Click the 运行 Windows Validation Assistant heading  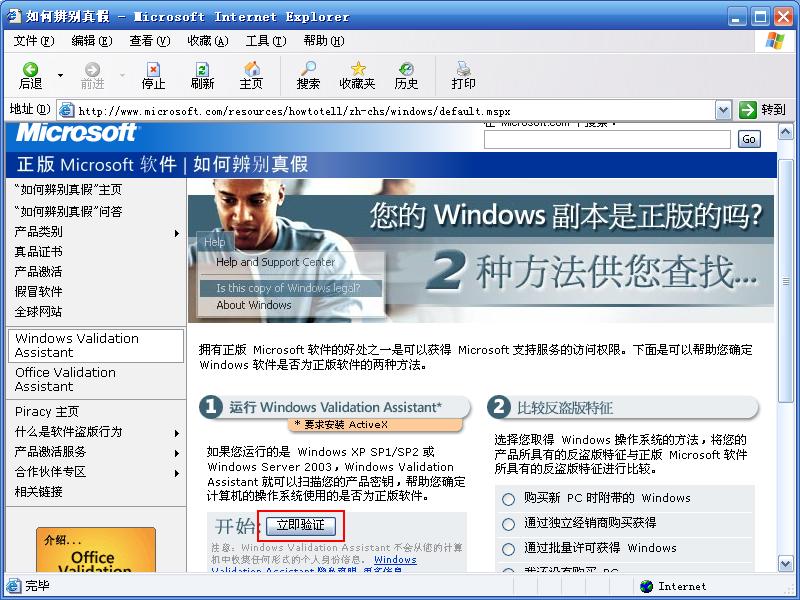335,407
